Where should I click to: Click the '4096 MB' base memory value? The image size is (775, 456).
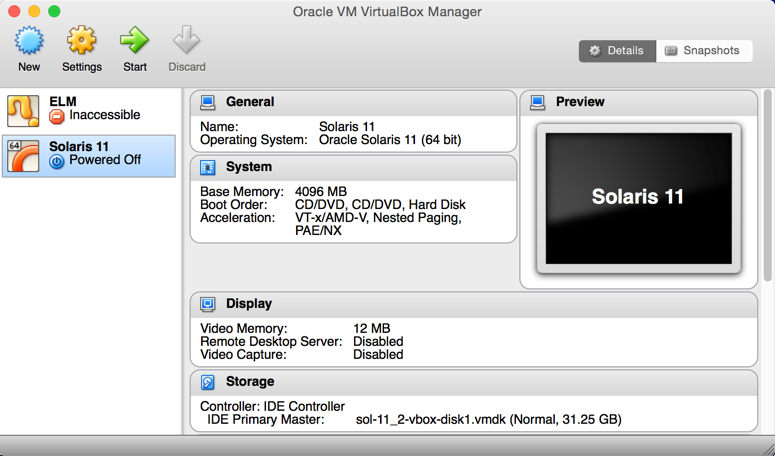click(321, 191)
